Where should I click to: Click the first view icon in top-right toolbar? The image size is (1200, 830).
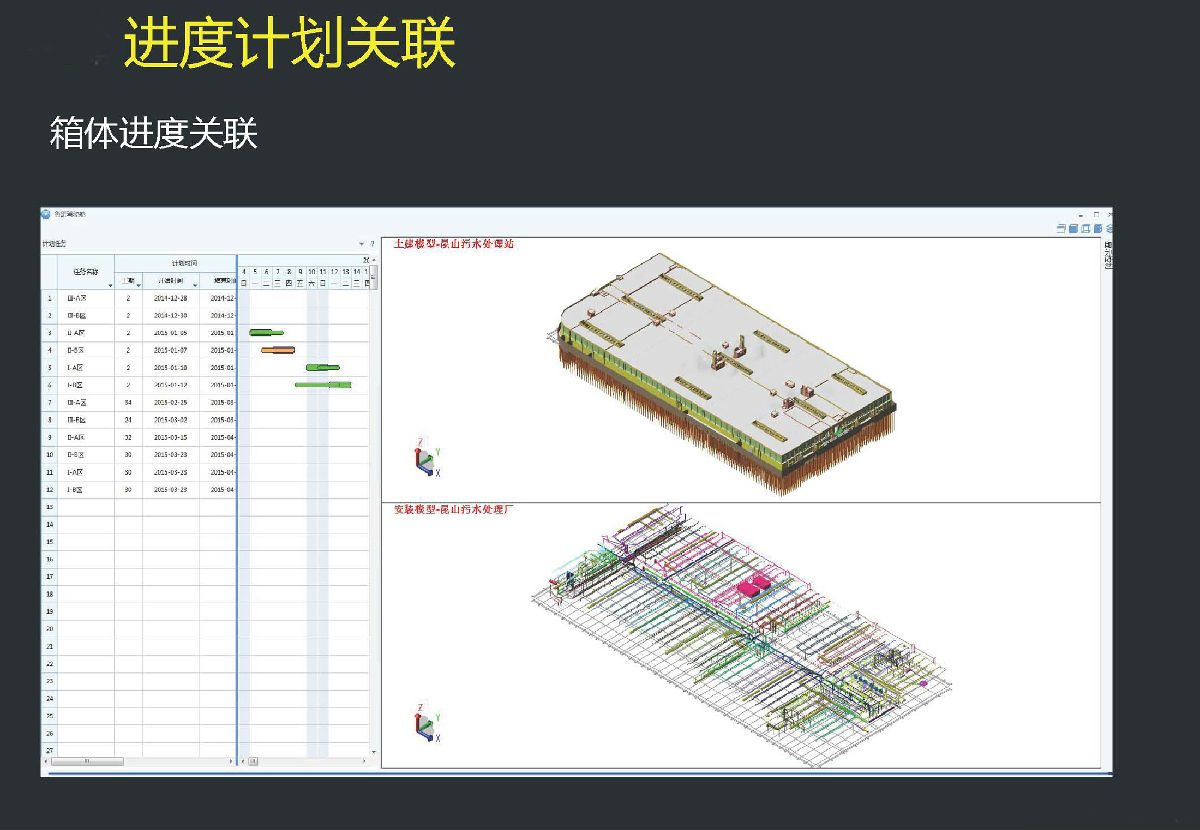click(1060, 228)
